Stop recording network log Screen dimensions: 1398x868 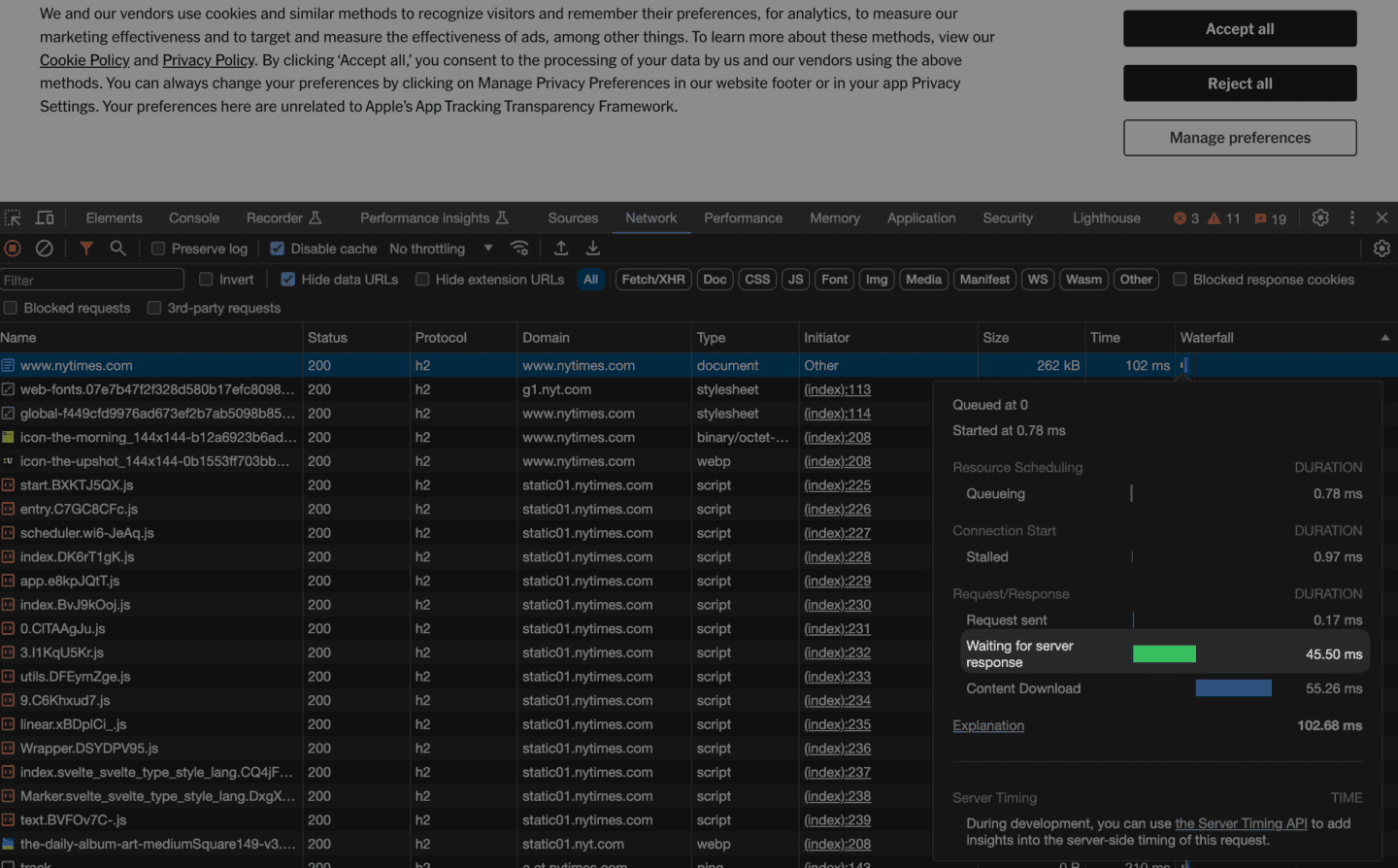point(13,249)
